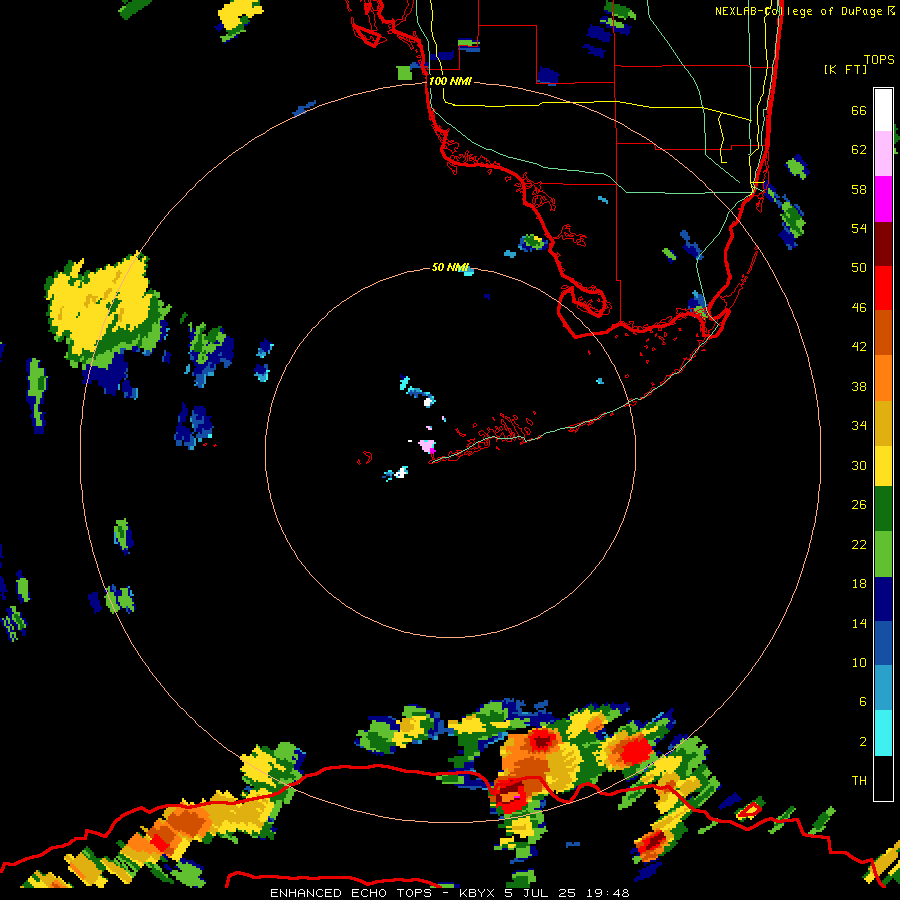900x900 pixels.
Task: Select the light orange legend swatch
Action: point(883,378)
